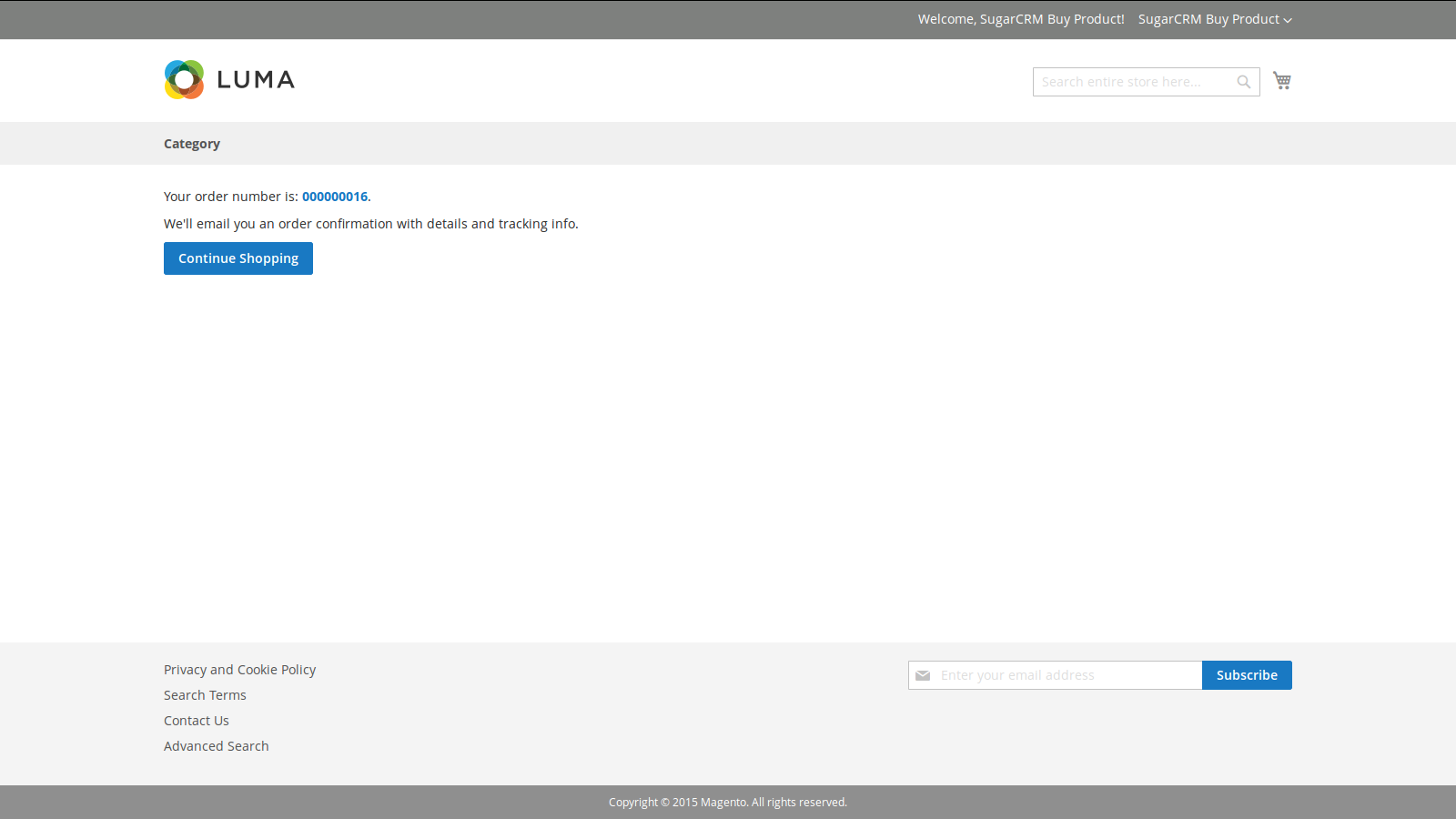Click the Subscribe button
The width and height of the screenshot is (1456, 819).
[x=1247, y=675]
